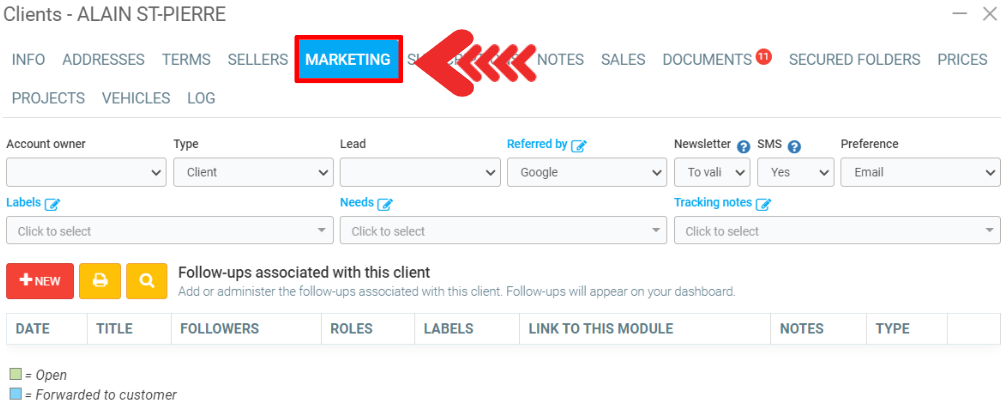Click the yellow print button
This screenshot has height=404, width=1002.
[100, 281]
